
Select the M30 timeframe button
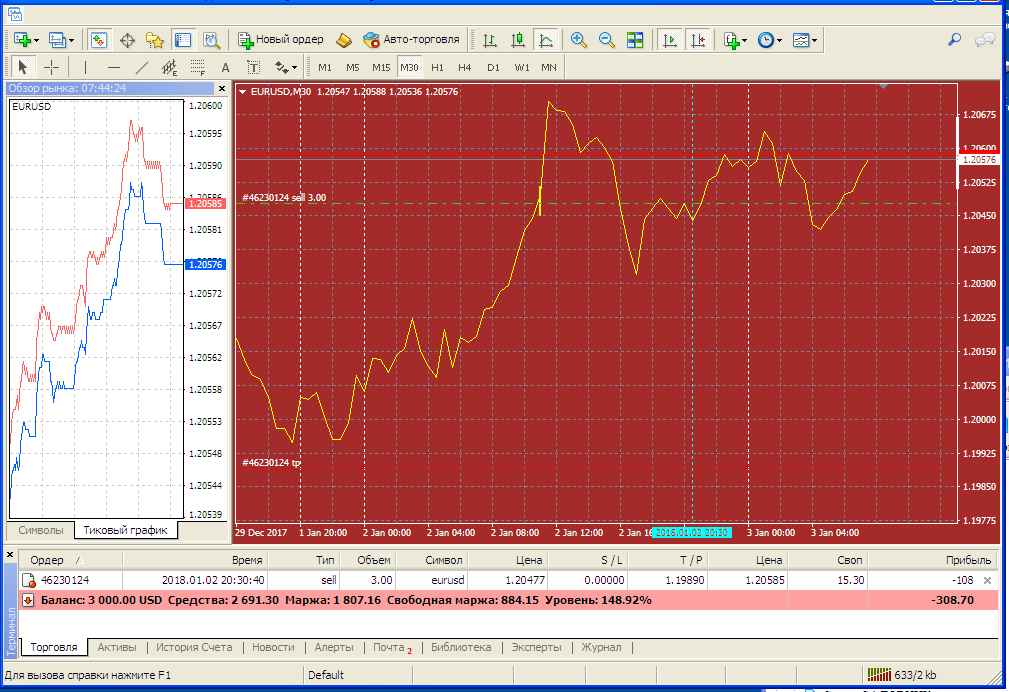pos(409,67)
